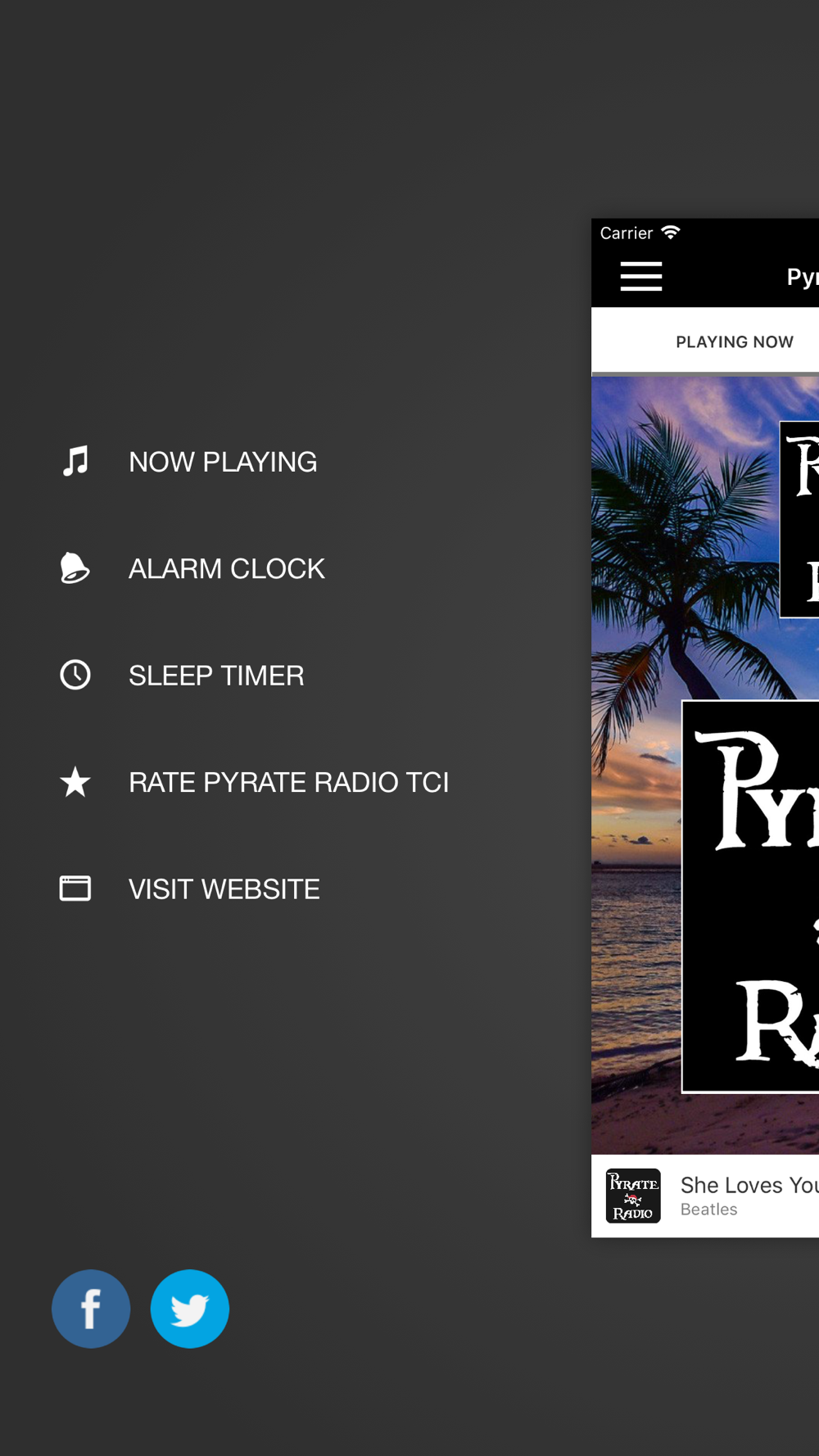Click the Wi-Fi status bar icon
The height and width of the screenshot is (1456, 819).
click(x=671, y=233)
